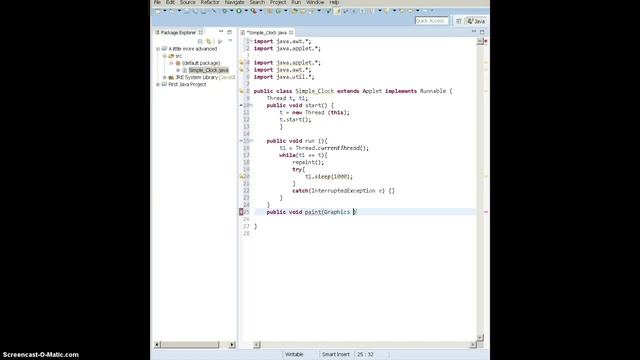Click the error marker on line 25

pos(241,212)
